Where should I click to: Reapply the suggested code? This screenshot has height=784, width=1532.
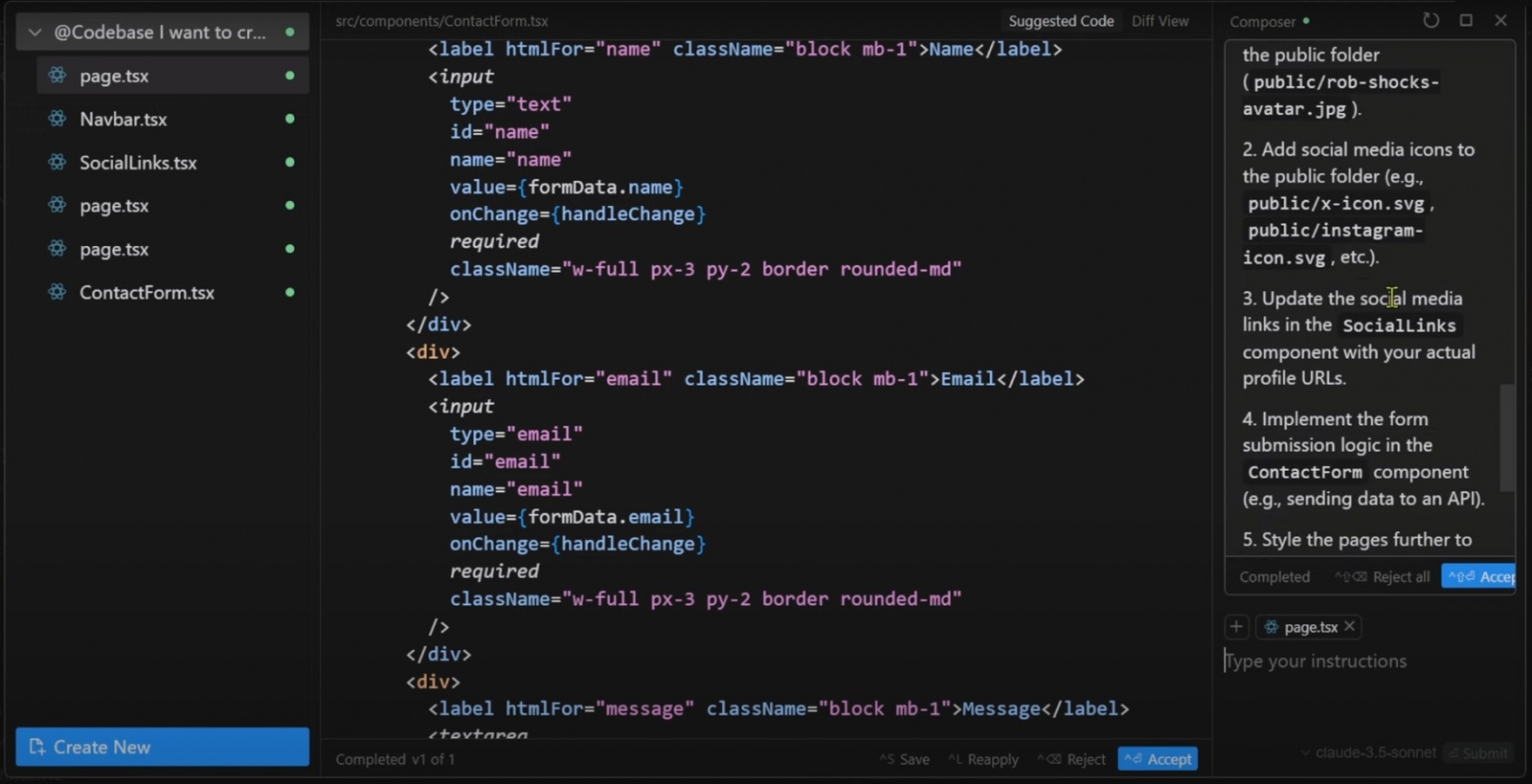983,759
